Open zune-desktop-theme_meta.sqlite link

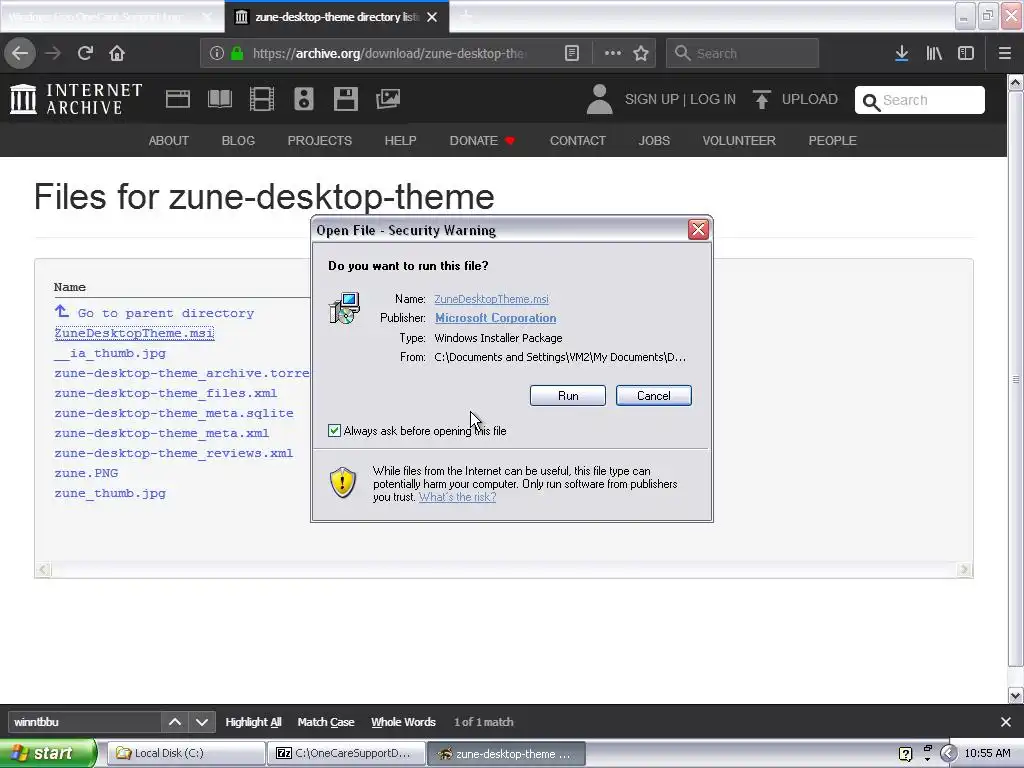(174, 413)
